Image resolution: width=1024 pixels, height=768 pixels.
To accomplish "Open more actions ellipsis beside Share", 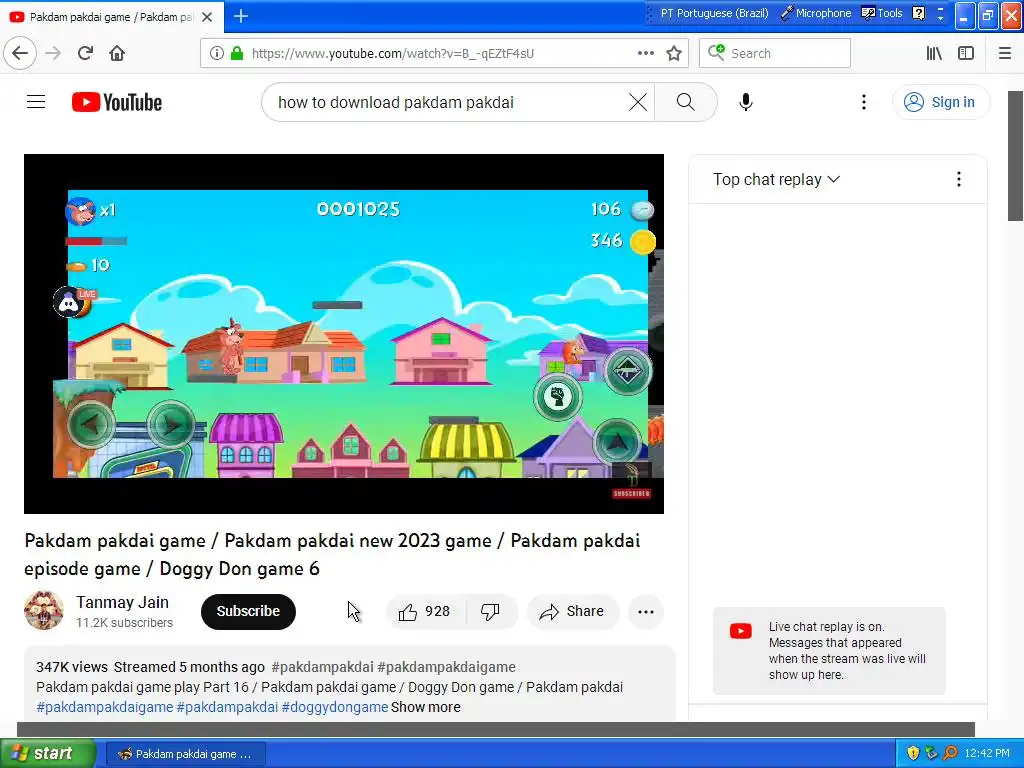I will [646, 612].
